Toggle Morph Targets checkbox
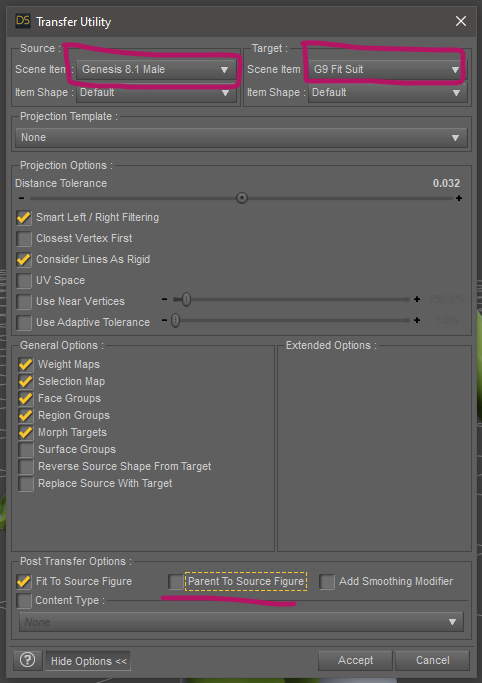The width and height of the screenshot is (482, 683). [x=26, y=432]
